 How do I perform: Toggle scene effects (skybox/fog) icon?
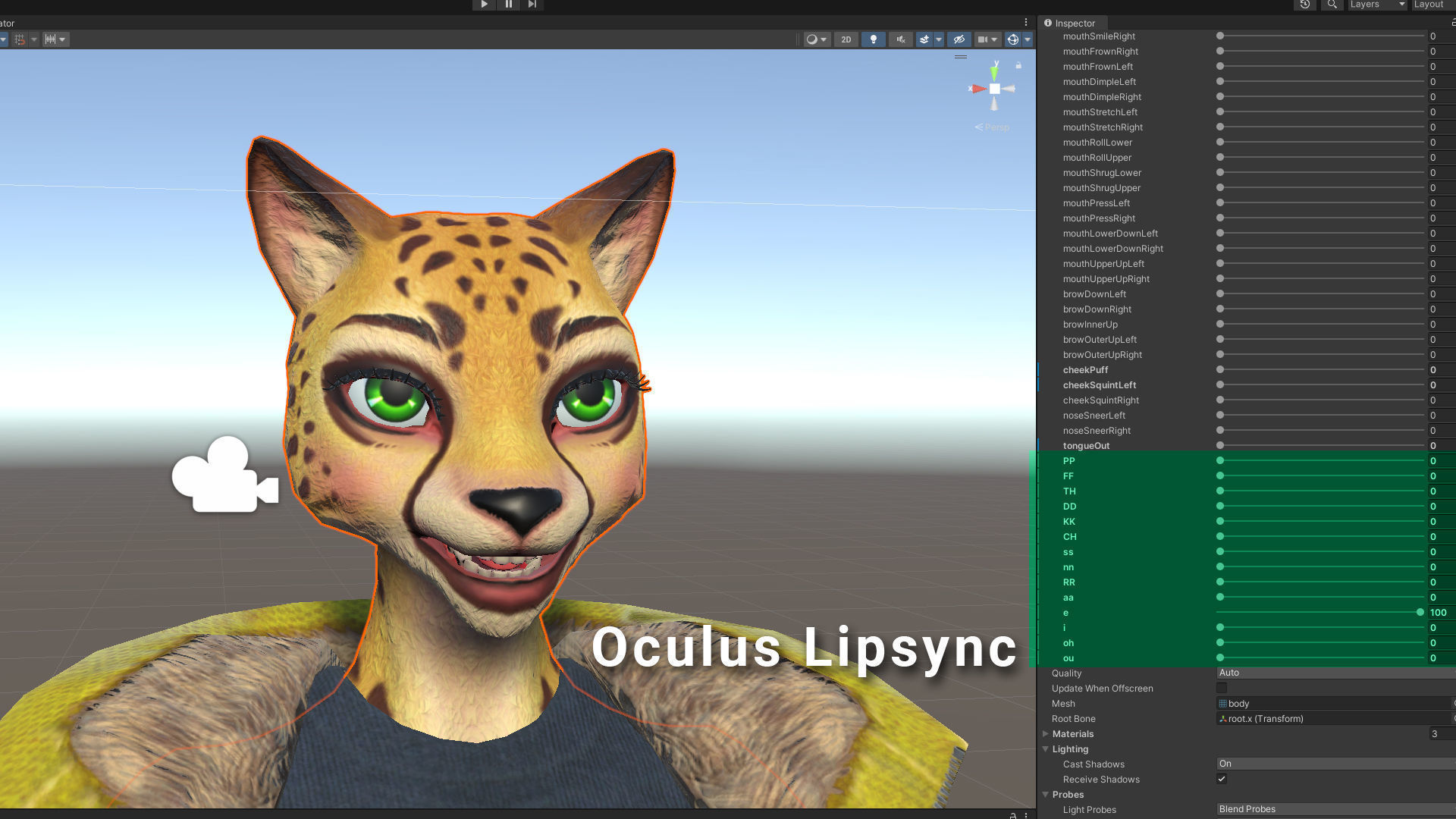coord(924,39)
